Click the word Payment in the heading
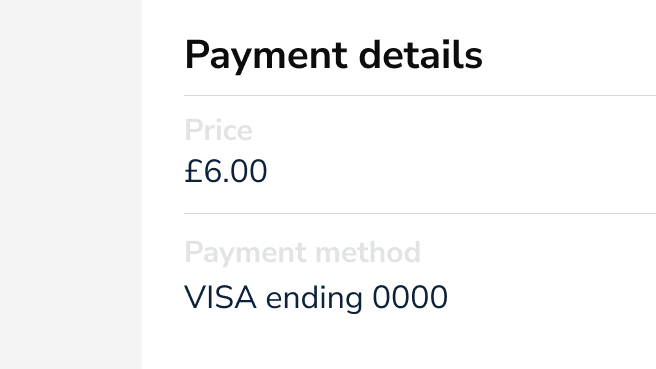This screenshot has width=656, height=369. pyautogui.click(x=266, y=56)
